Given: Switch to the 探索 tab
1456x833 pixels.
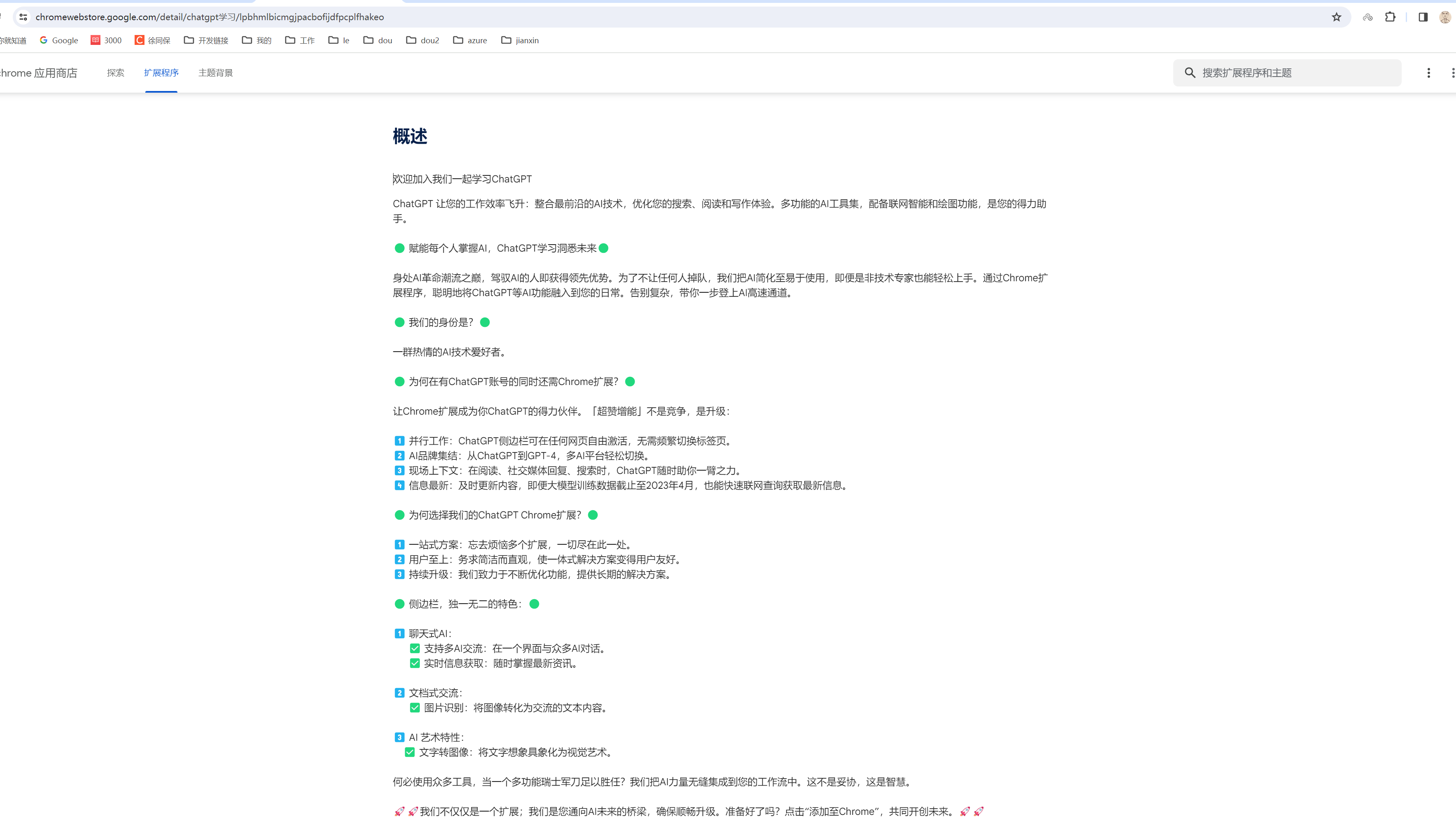Looking at the screenshot, I should pyautogui.click(x=116, y=72).
